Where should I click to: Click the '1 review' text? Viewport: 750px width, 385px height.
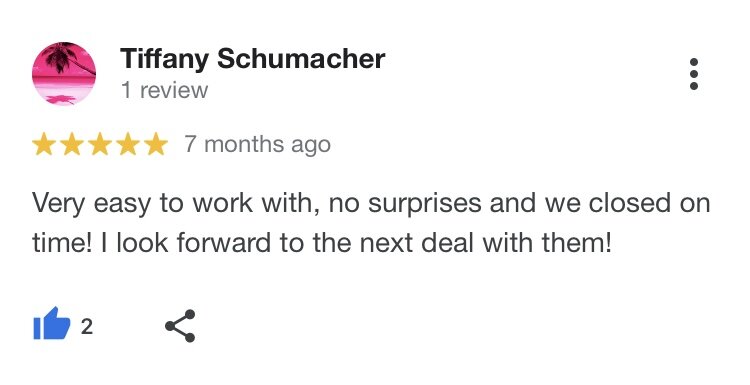[165, 90]
